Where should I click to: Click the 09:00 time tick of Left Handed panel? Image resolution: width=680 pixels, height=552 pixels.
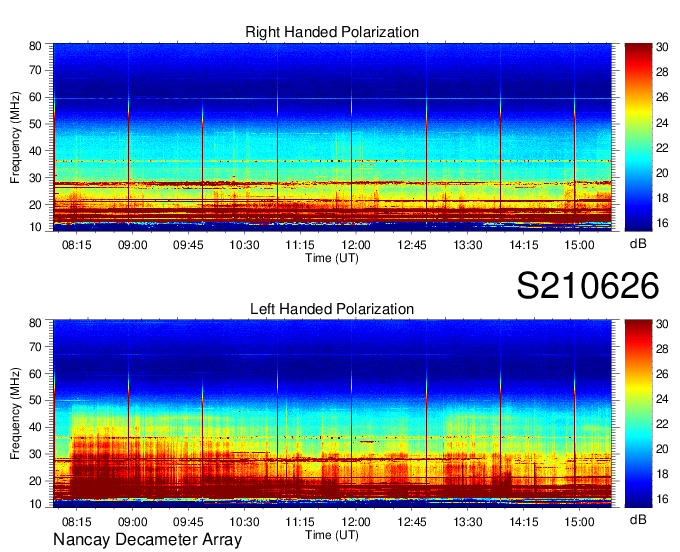(x=133, y=522)
